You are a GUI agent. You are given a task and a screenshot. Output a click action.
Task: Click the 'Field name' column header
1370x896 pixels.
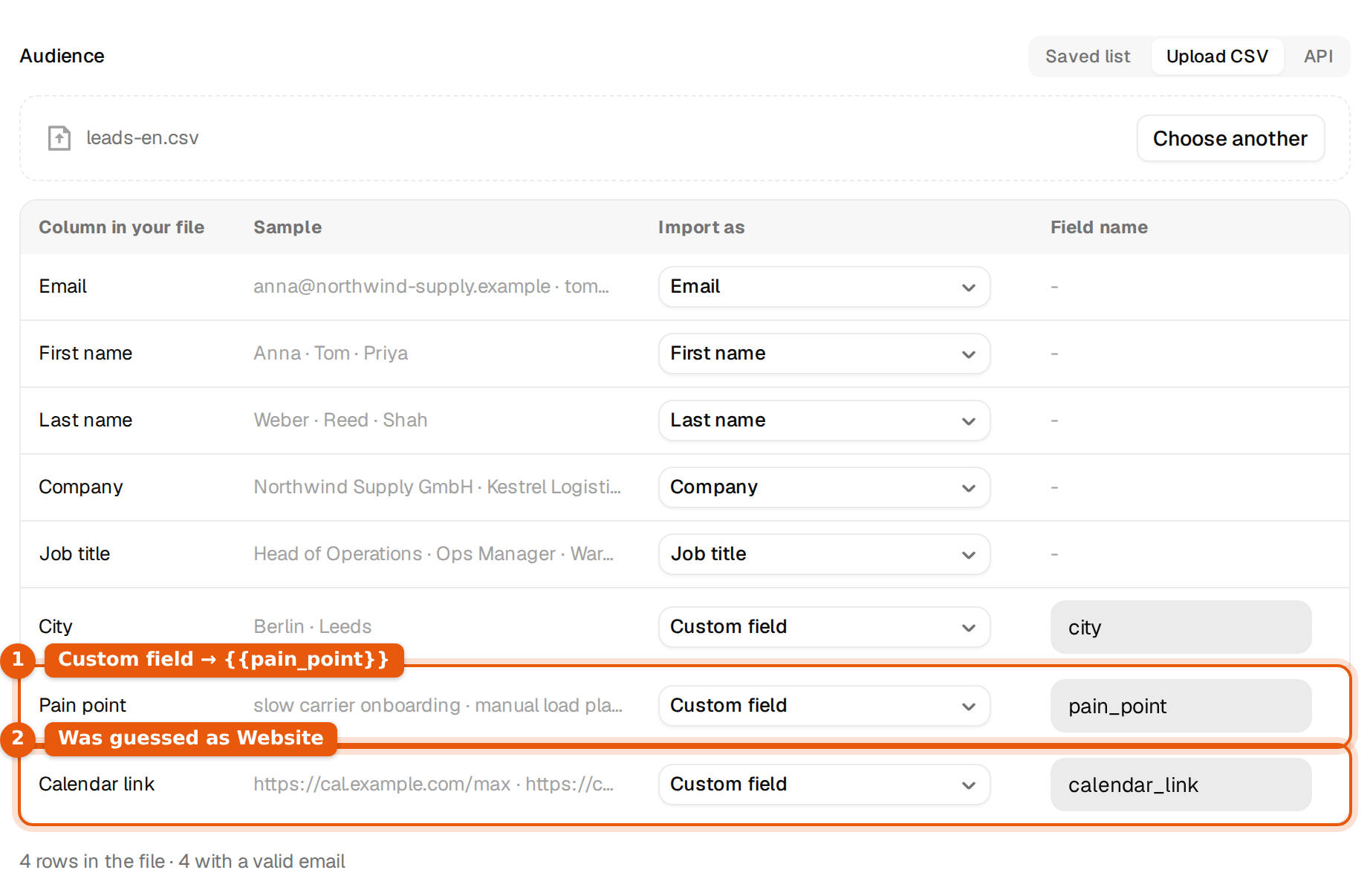[1099, 227]
